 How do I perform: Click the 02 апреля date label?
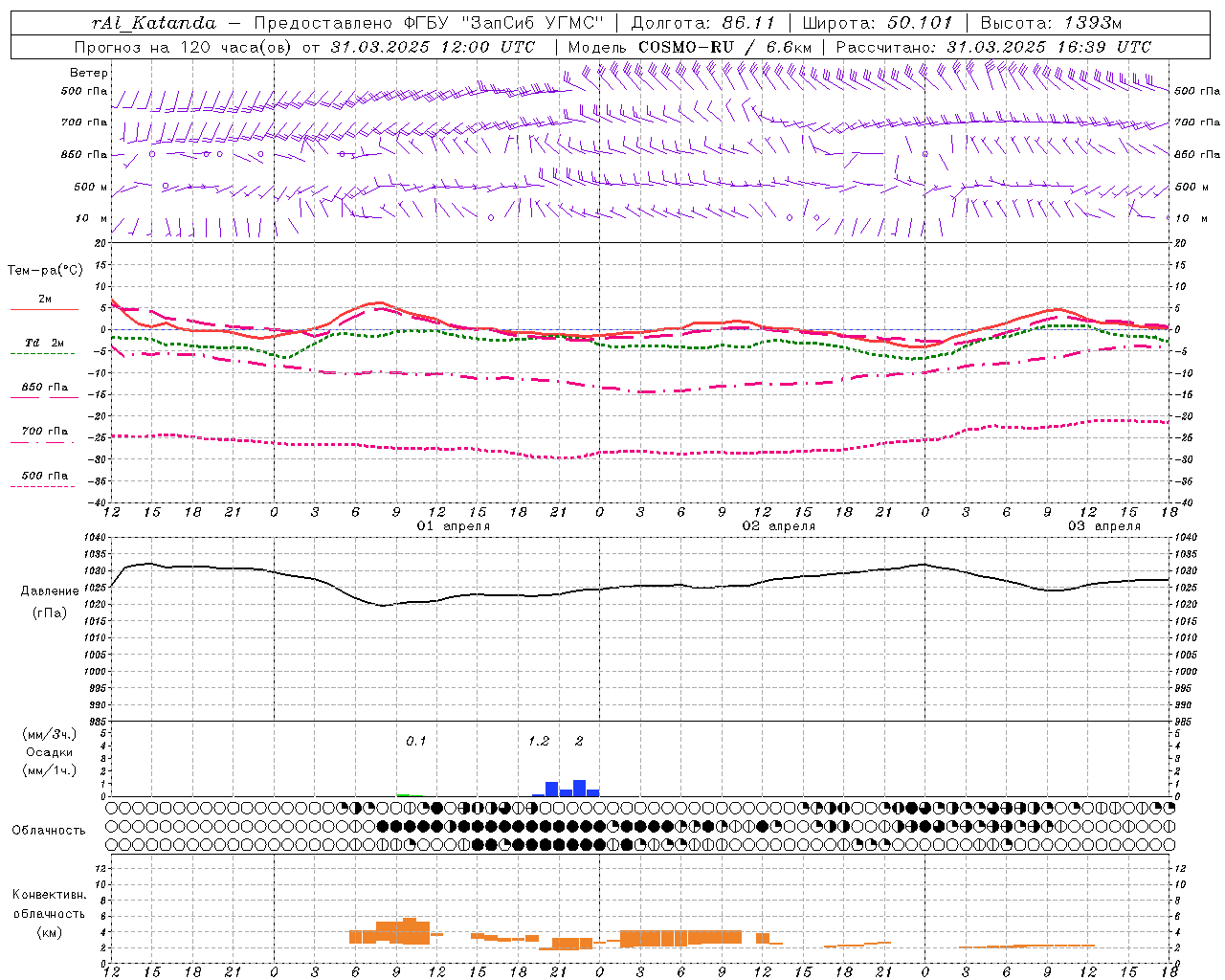(779, 526)
